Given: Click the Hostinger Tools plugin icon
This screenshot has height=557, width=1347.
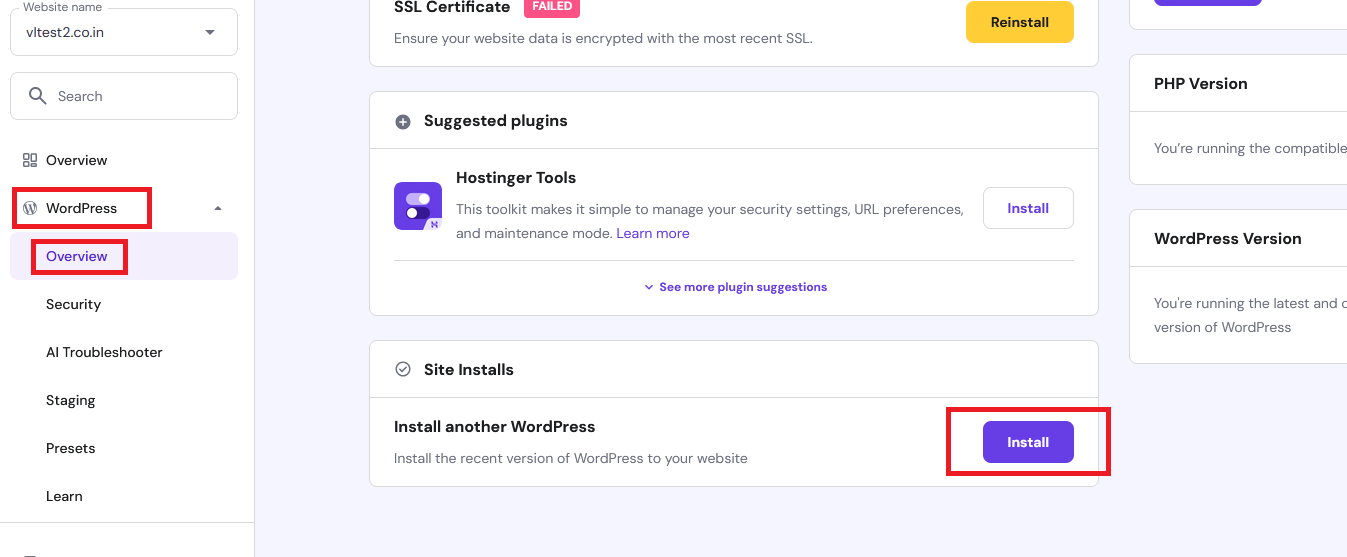Looking at the screenshot, I should tap(418, 206).
